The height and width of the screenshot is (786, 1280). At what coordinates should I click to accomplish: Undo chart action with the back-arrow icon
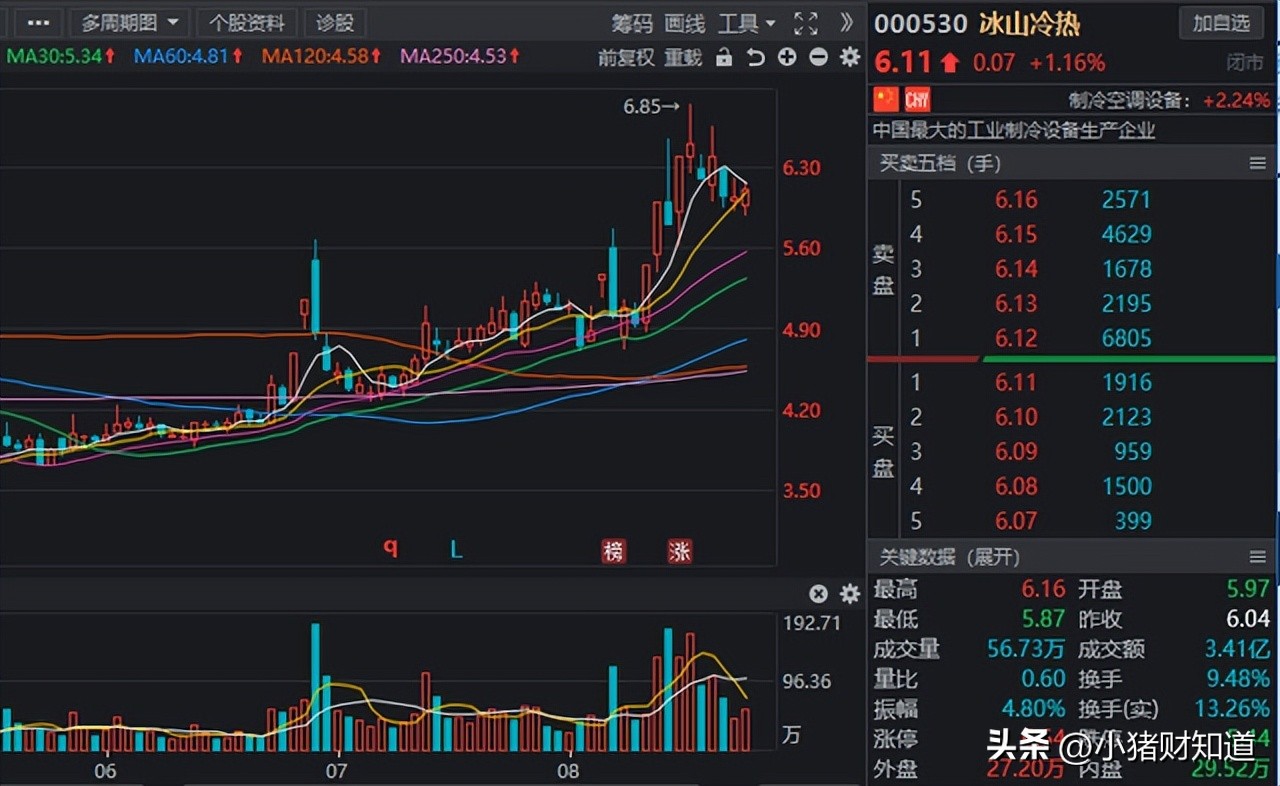757,58
